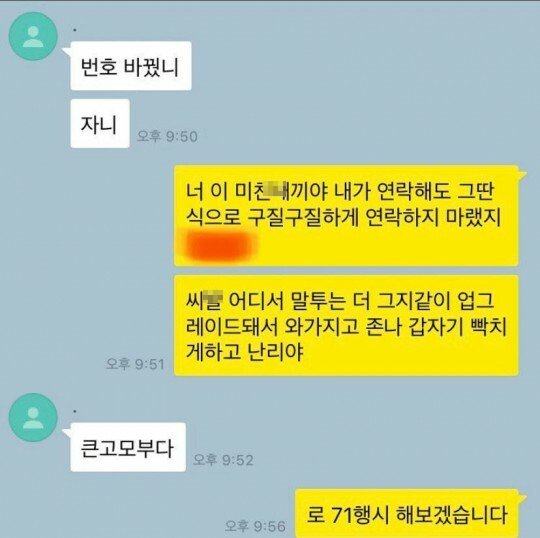
Task: Click the blurred word after '미친'
Action: click(x=278, y=192)
